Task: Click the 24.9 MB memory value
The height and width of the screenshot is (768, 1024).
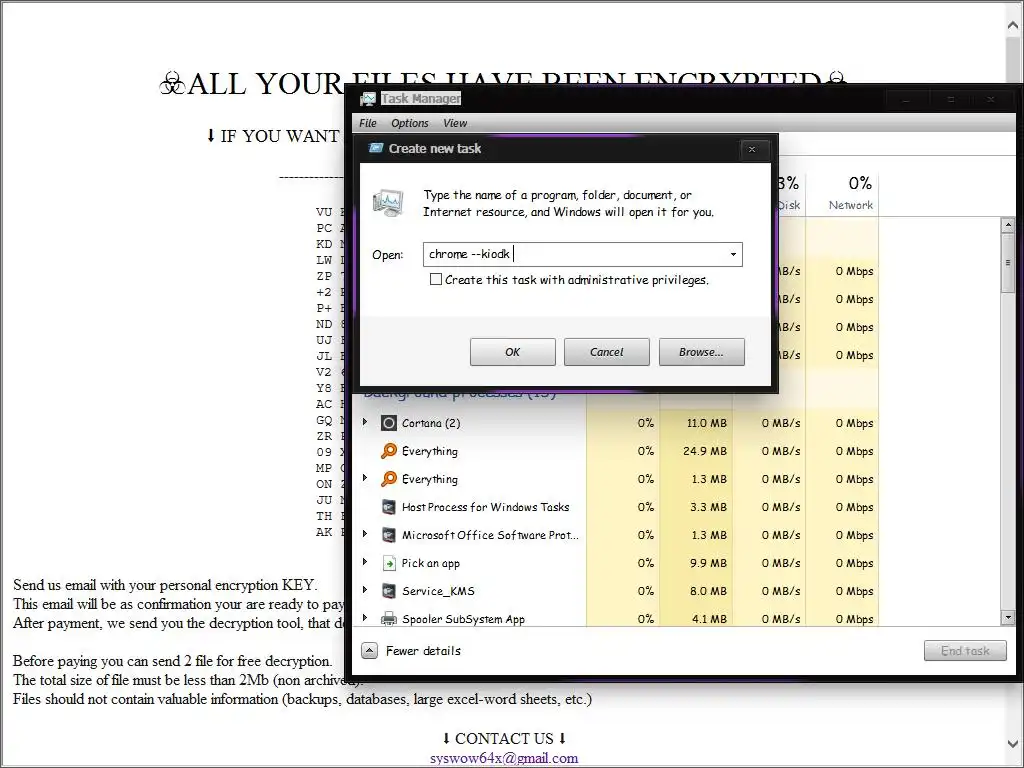Action: click(x=705, y=451)
